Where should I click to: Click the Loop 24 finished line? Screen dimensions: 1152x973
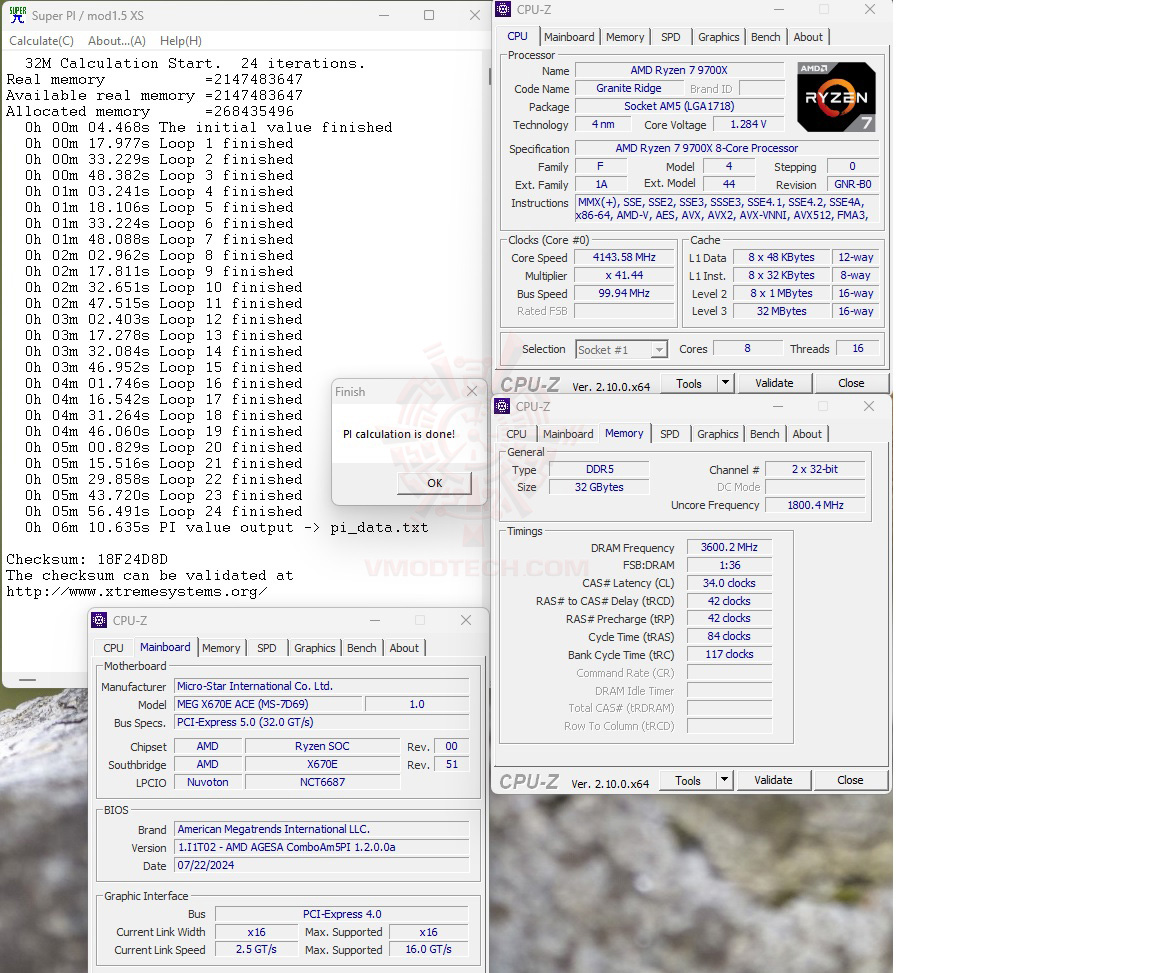coord(163,511)
